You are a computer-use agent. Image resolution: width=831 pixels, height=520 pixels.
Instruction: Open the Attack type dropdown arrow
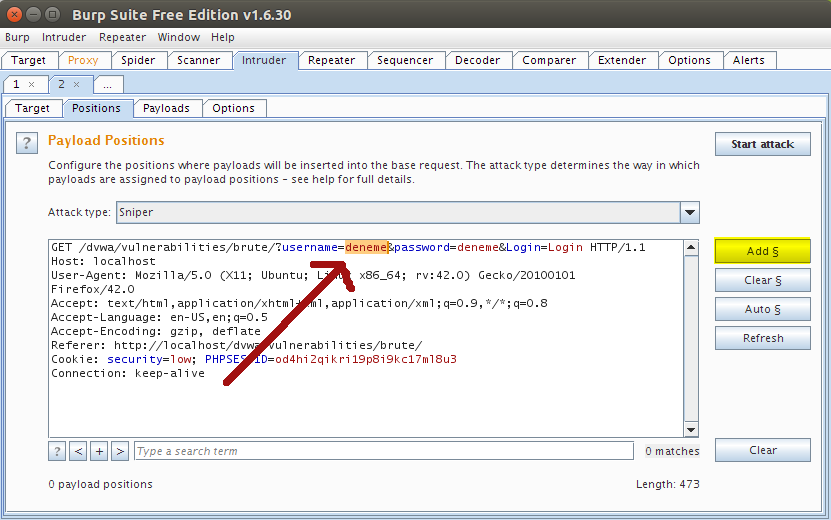tap(689, 213)
